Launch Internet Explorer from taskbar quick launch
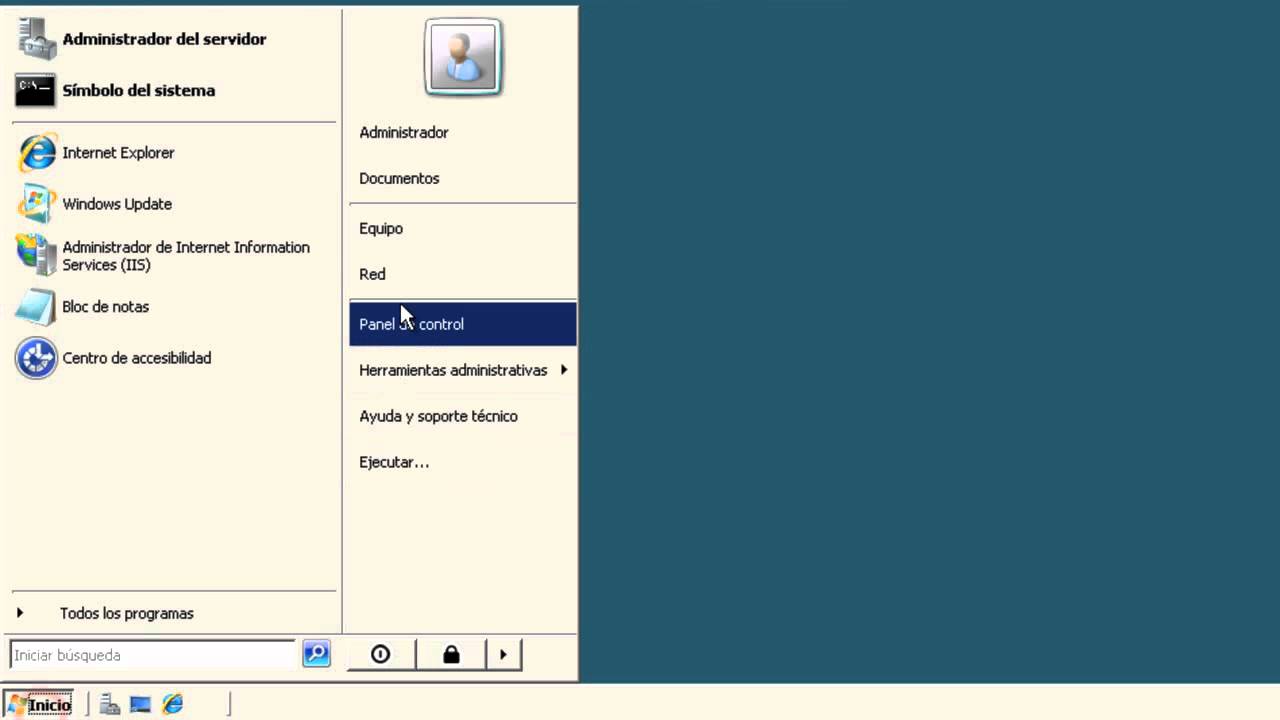The image size is (1280, 720). 172,705
